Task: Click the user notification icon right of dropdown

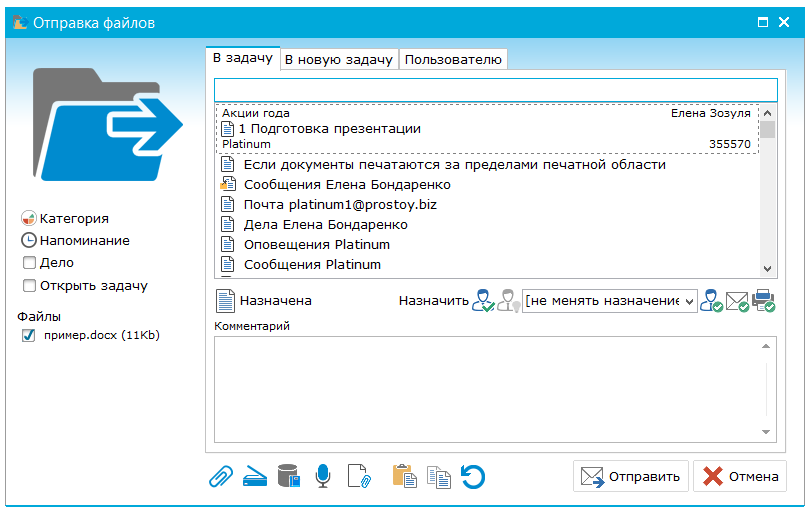Action: coord(711,300)
